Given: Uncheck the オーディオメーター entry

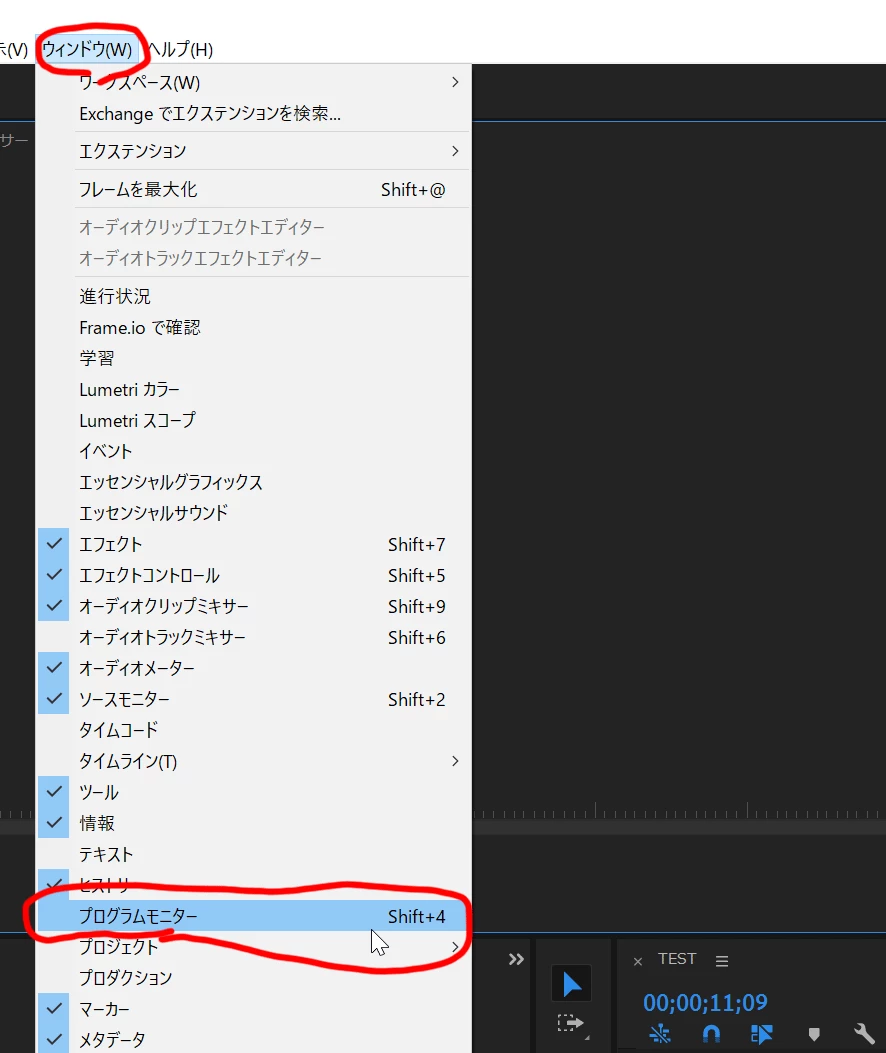Looking at the screenshot, I should point(253,668).
